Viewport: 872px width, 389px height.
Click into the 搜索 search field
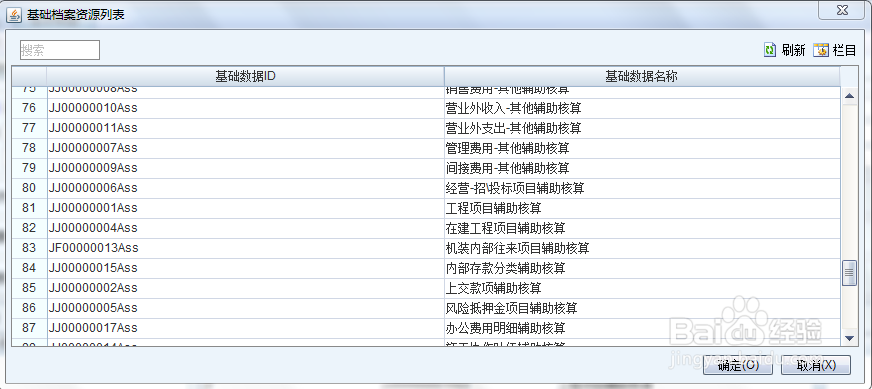tap(60, 50)
